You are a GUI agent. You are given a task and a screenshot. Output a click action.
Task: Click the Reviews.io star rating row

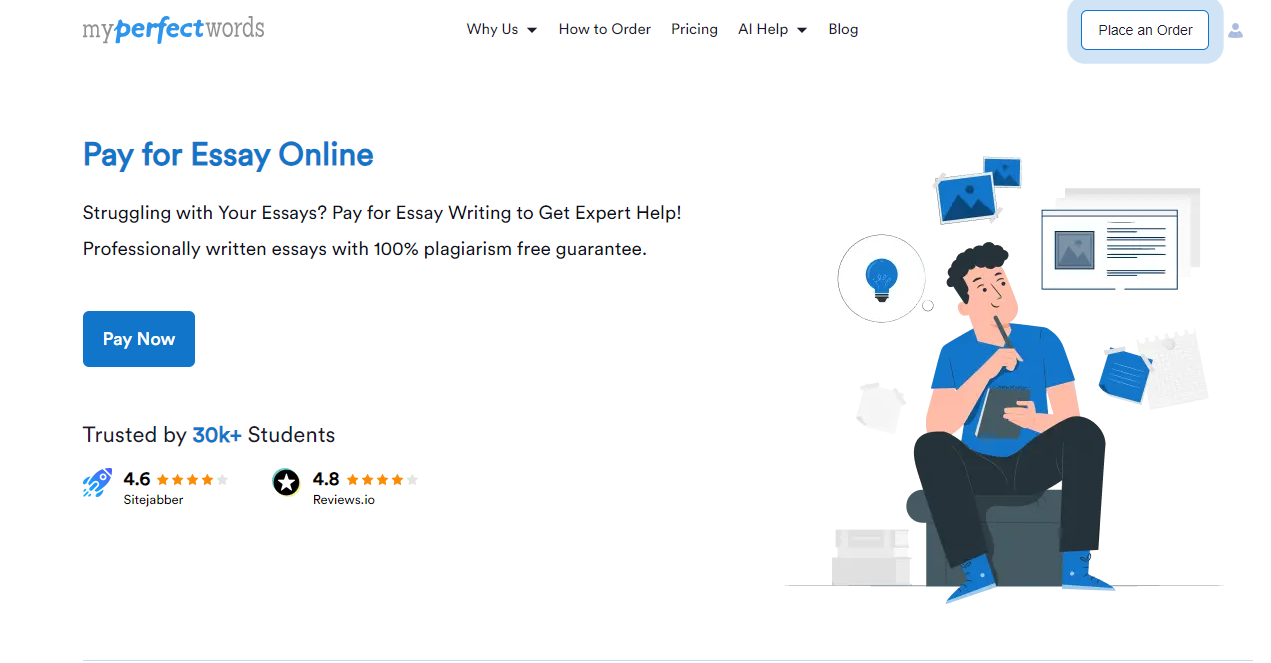tap(382, 480)
